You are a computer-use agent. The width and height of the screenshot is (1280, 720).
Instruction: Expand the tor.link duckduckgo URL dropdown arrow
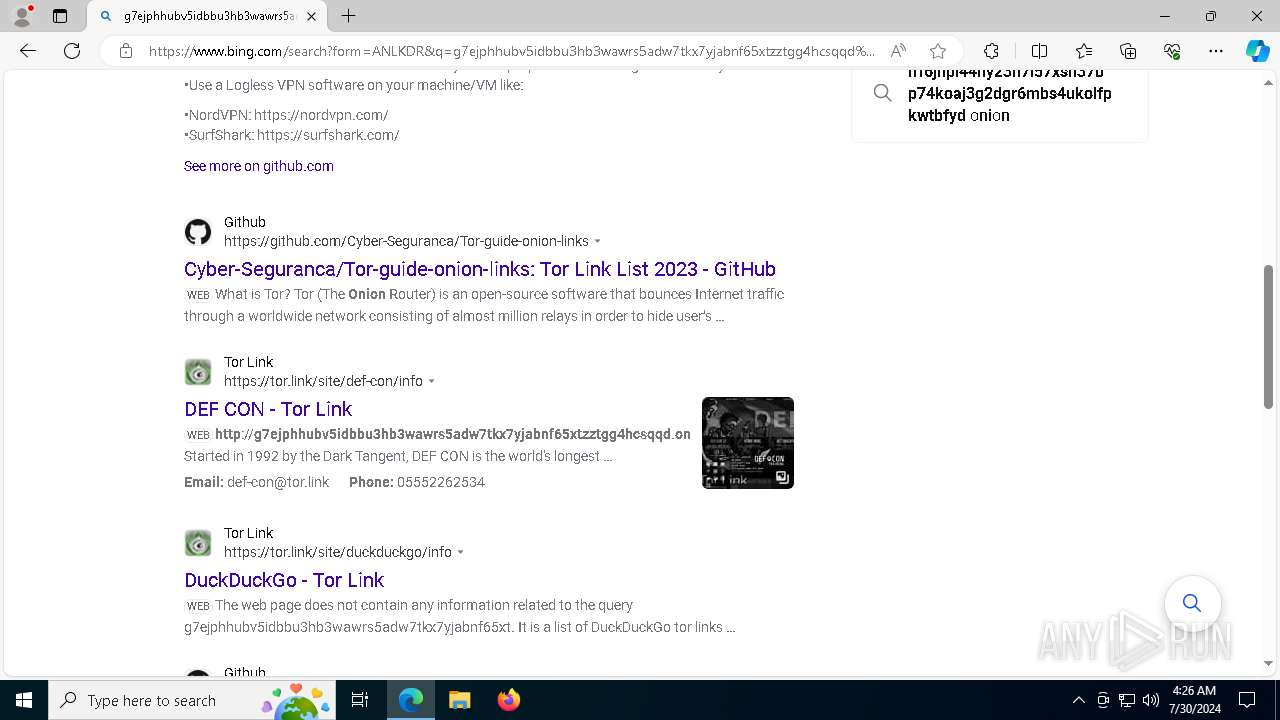461,552
